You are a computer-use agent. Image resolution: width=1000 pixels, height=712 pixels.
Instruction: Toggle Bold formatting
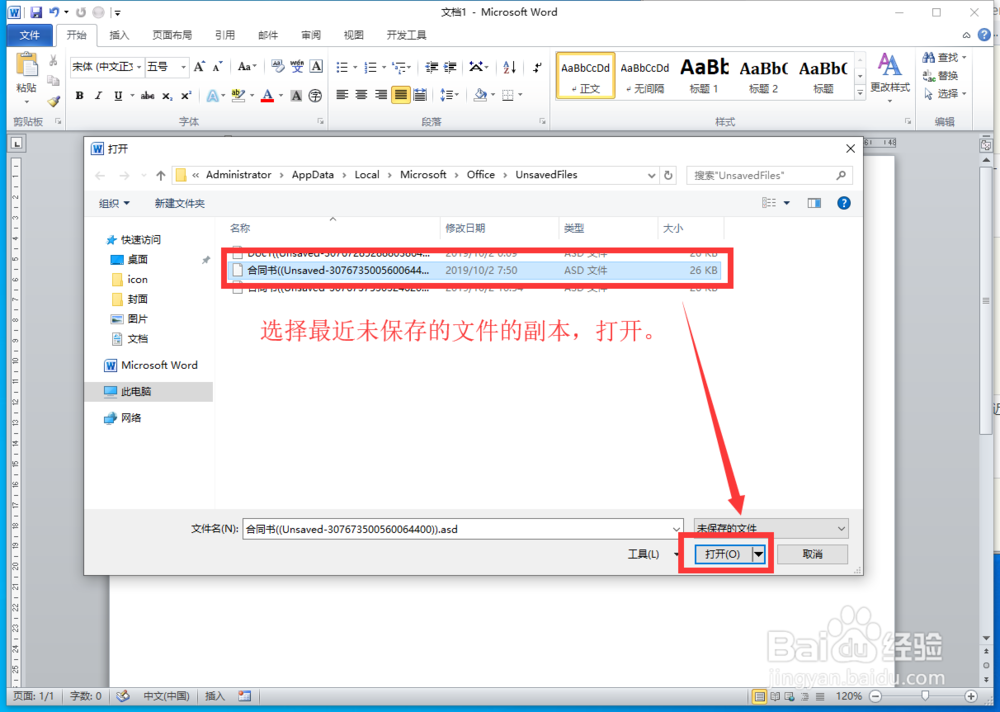[80, 96]
